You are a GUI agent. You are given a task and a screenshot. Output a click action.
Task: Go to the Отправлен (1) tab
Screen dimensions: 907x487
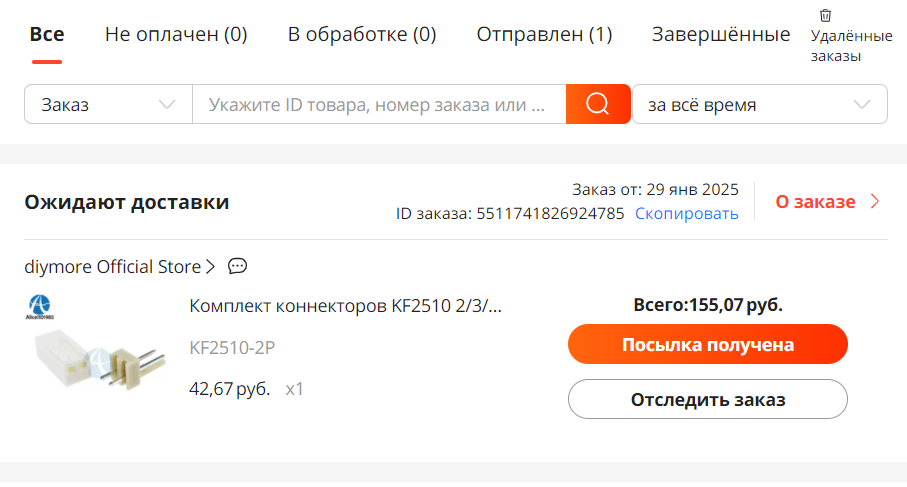[544, 34]
